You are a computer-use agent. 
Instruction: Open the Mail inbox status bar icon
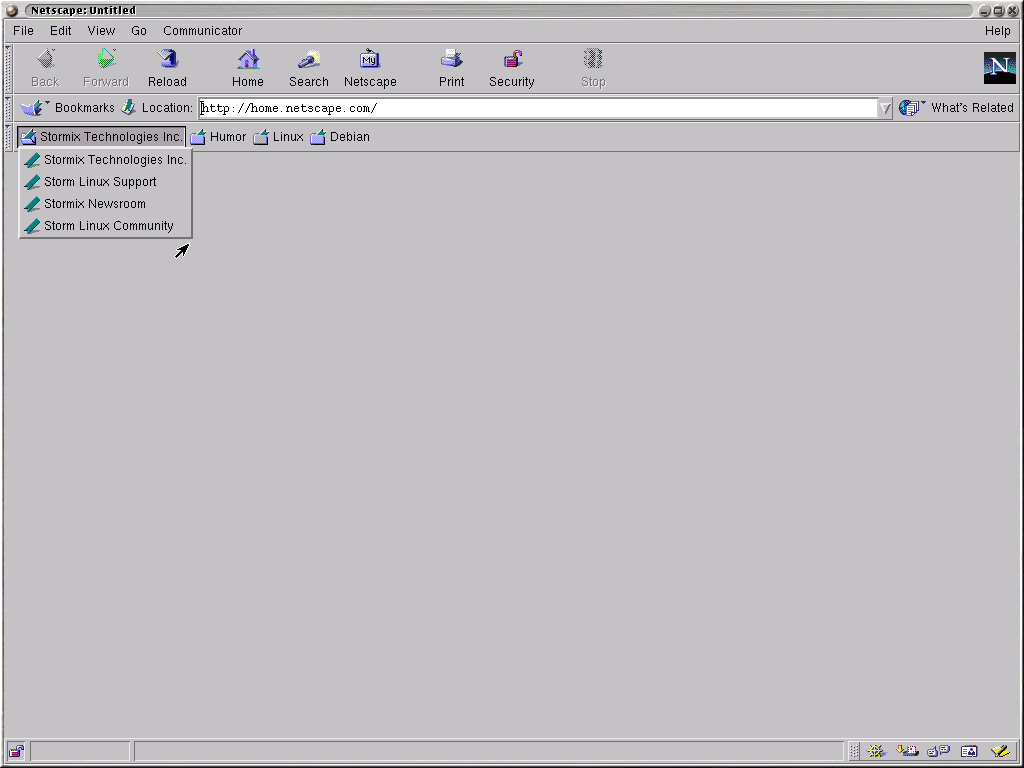click(908, 751)
